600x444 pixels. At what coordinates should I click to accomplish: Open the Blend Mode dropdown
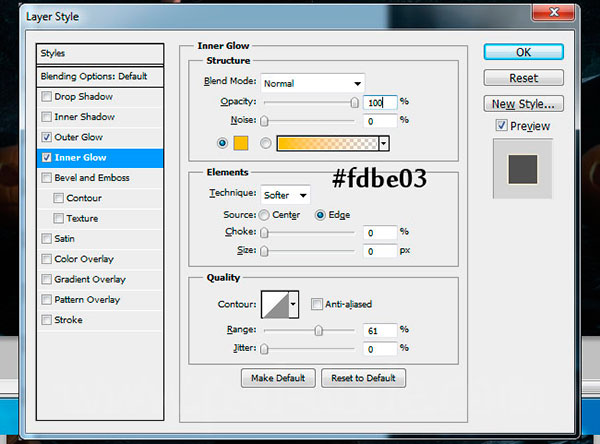(x=313, y=83)
